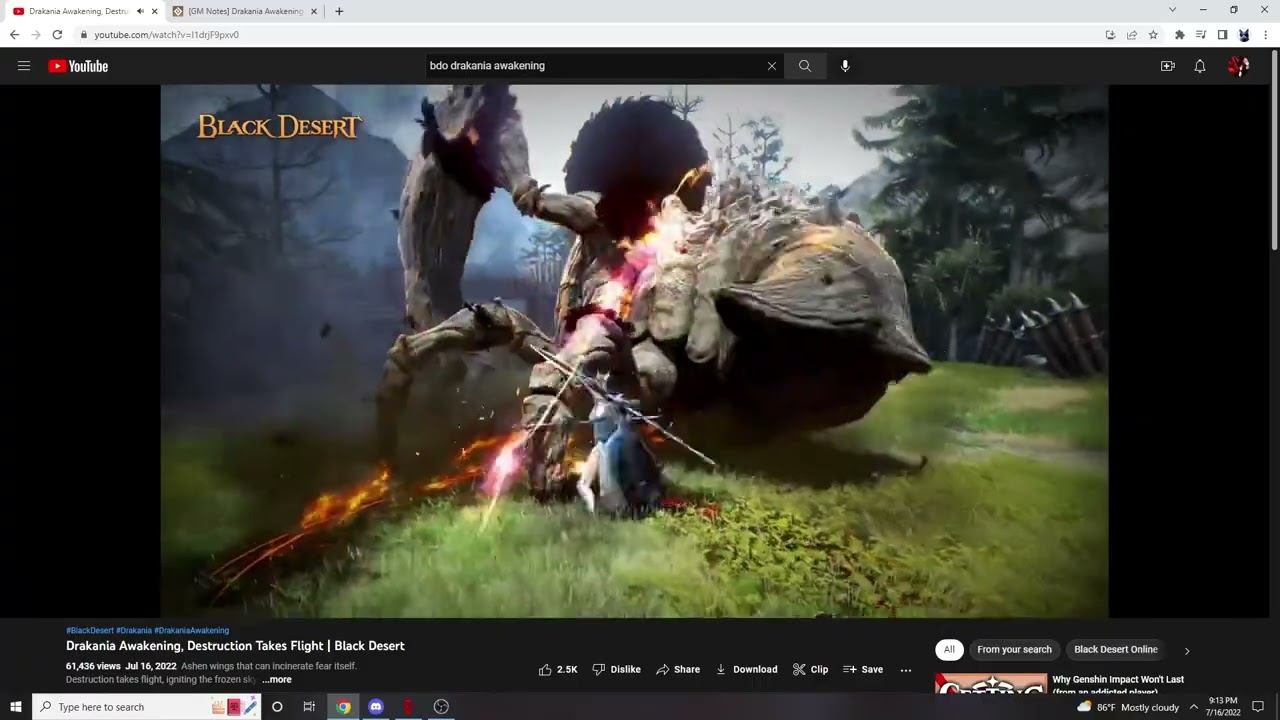Open OBS Studio from taskbar
This screenshot has width=1280, height=720.
tap(441, 707)
